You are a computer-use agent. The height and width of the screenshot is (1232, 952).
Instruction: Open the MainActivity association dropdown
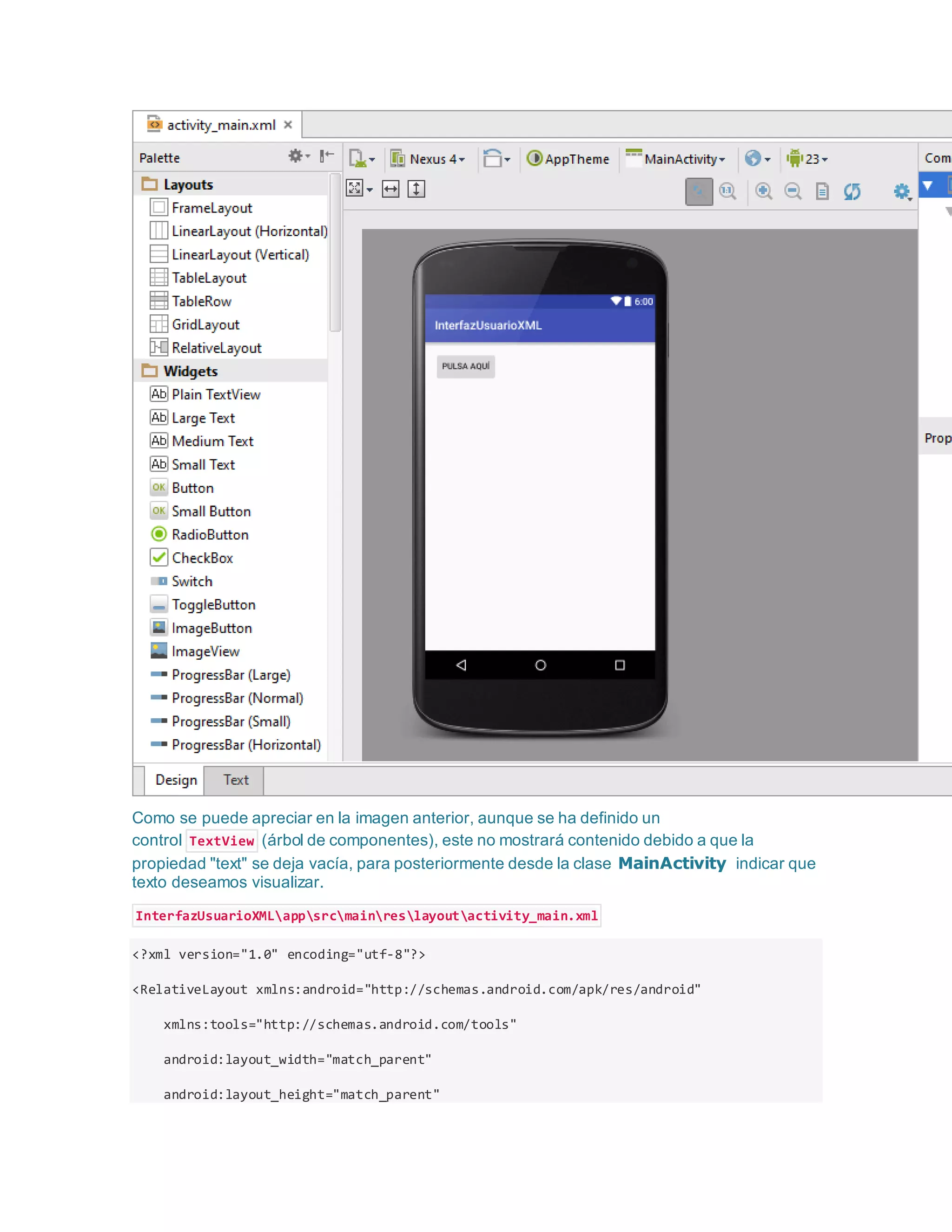click(x=675, y=159)
